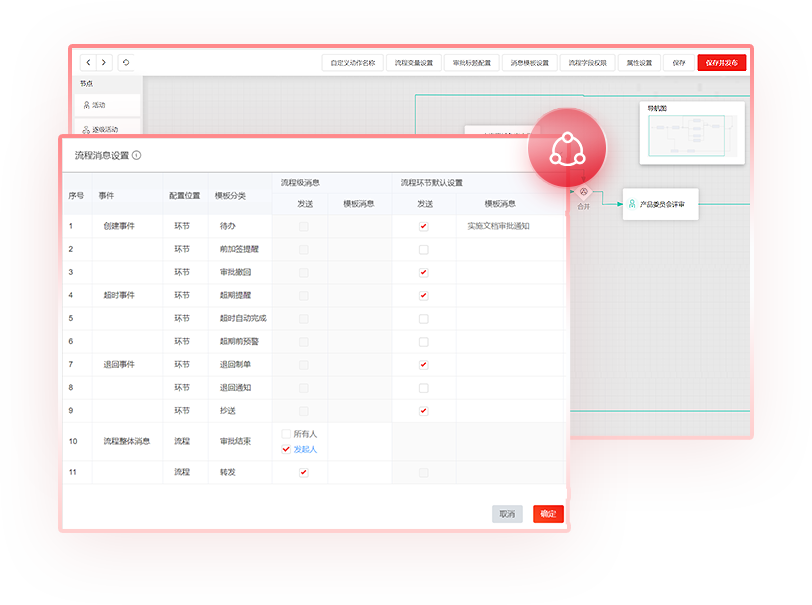812x605 pixels.
Task: Enable default send for 前加签提醒 row
Action: coord(423,249)
